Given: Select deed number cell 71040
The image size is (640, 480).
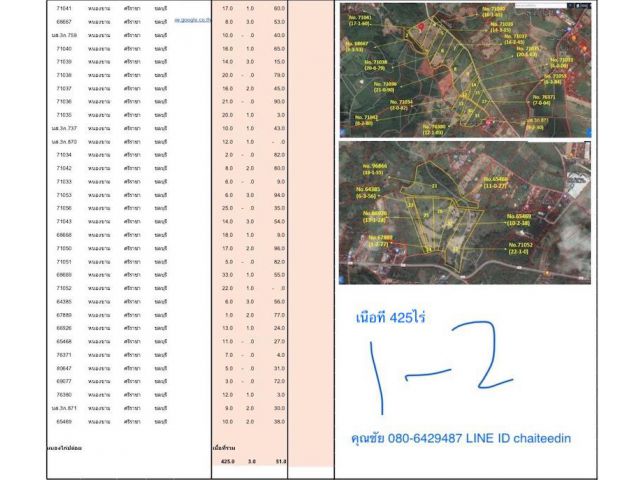Looking at the screenshot, I should (x=64, y=49).
